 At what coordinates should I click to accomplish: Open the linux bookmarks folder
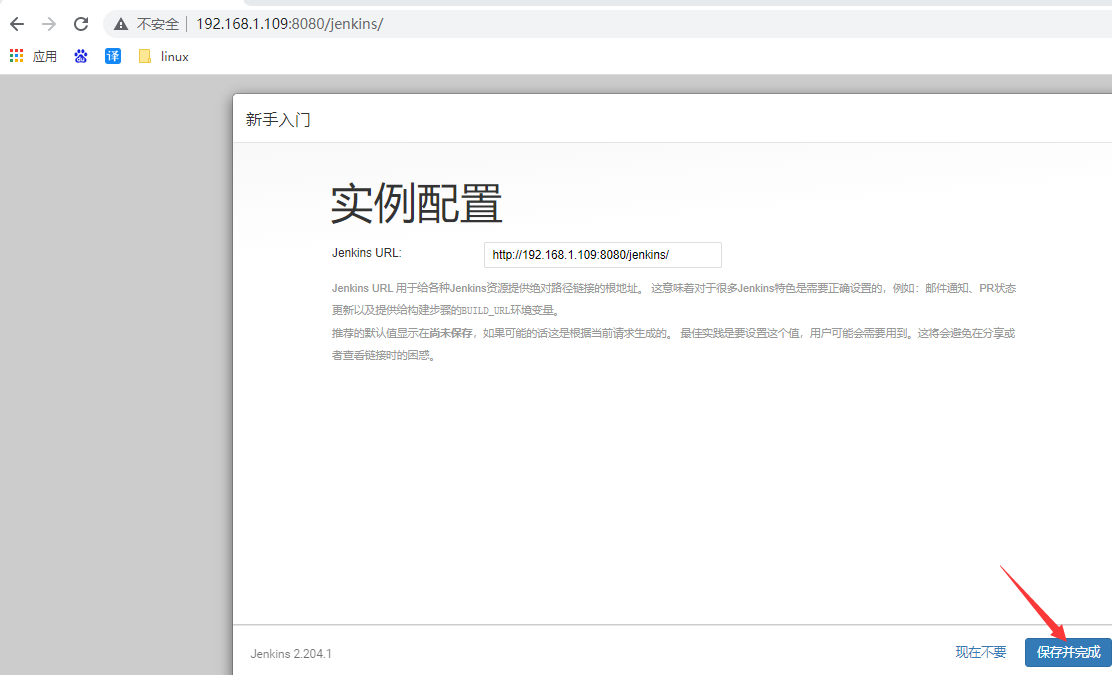164,56
